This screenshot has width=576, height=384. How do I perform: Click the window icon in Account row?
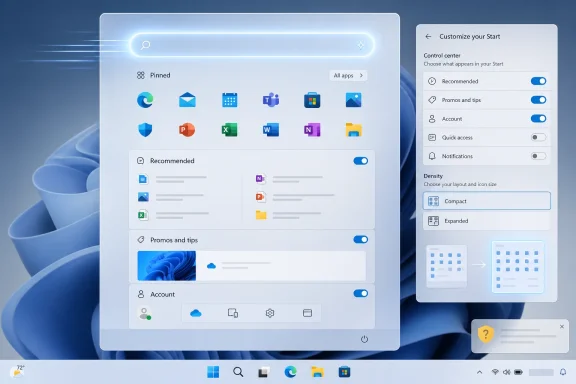tap(307, 313)
